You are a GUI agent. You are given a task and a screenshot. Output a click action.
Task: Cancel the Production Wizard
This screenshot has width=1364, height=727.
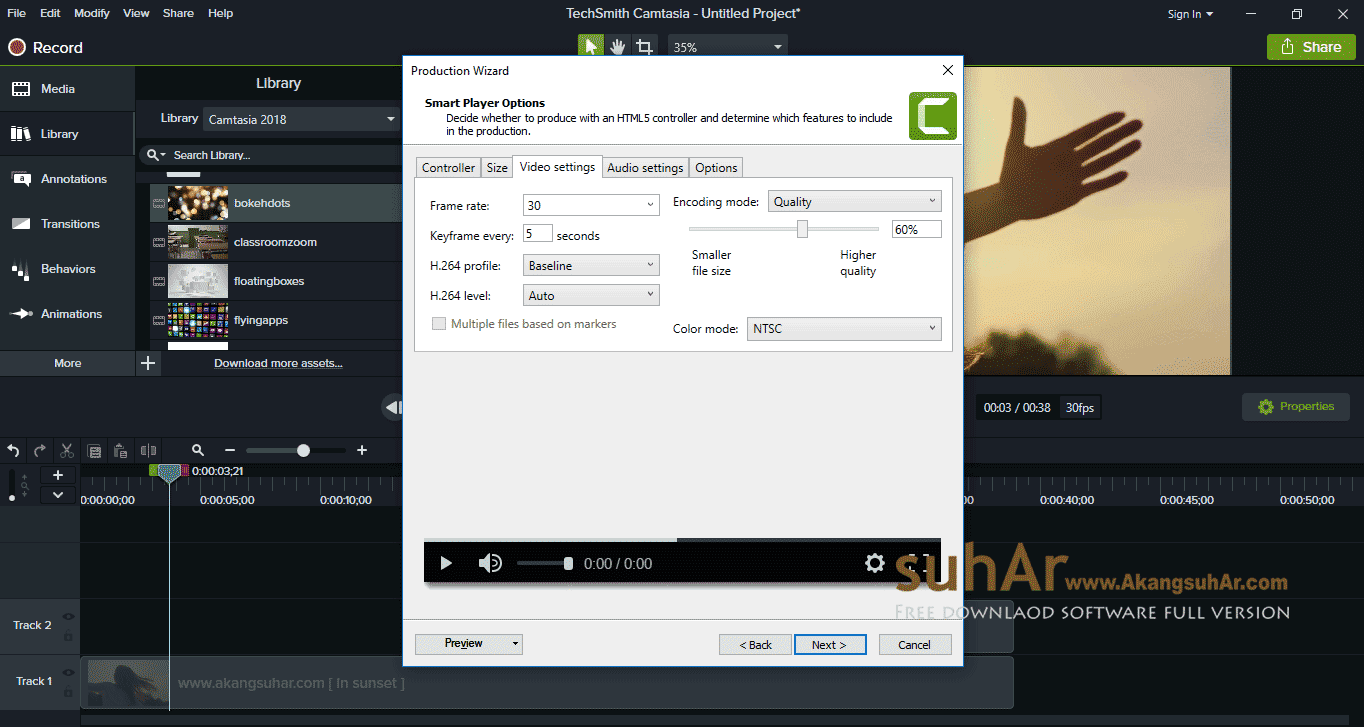[x=914, y=645]
